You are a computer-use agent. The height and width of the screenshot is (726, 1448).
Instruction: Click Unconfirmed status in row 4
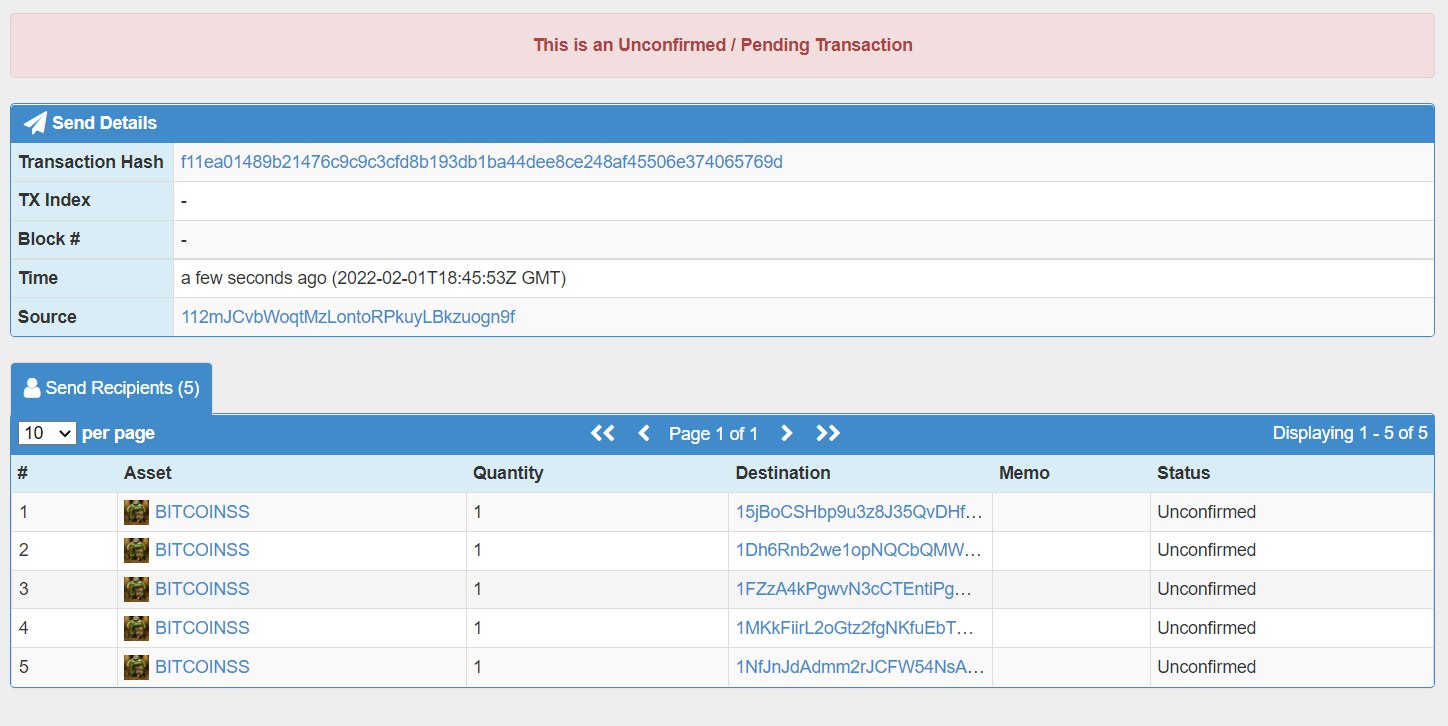(1206, 628)
